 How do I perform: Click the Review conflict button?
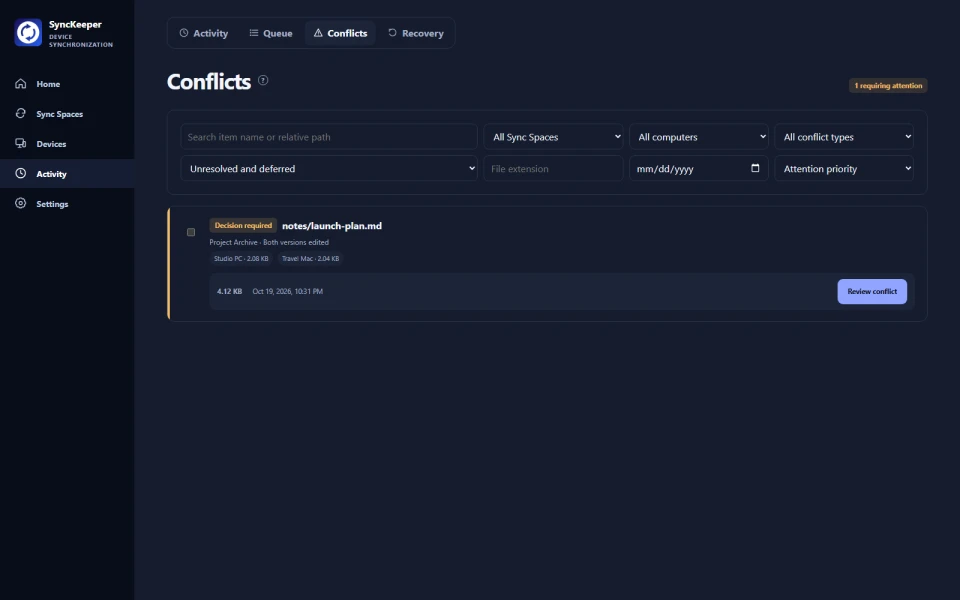point(872,291)
